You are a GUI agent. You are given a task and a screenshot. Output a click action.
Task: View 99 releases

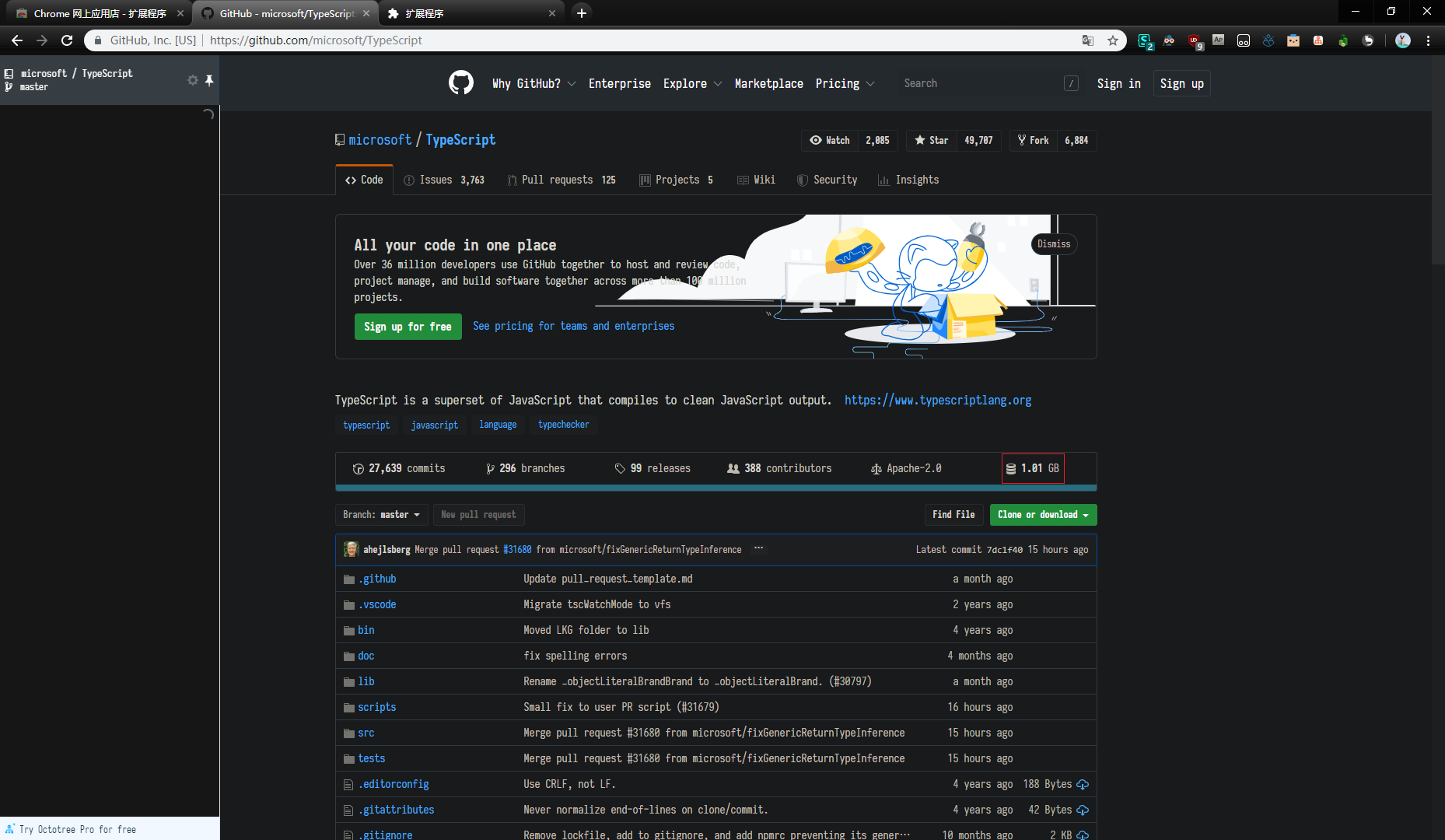pos(653,468)
